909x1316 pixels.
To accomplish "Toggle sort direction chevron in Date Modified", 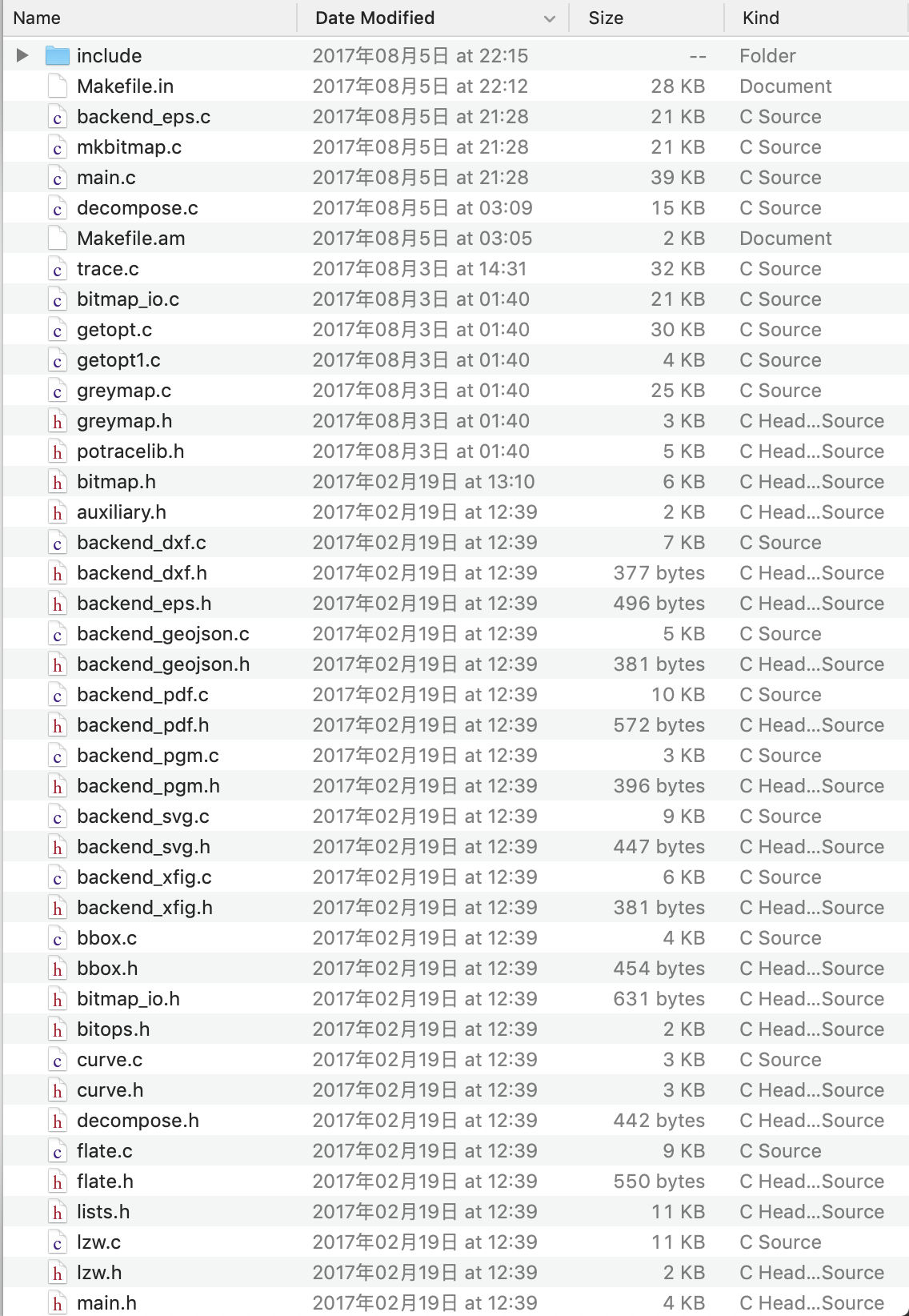I will 550,18.
